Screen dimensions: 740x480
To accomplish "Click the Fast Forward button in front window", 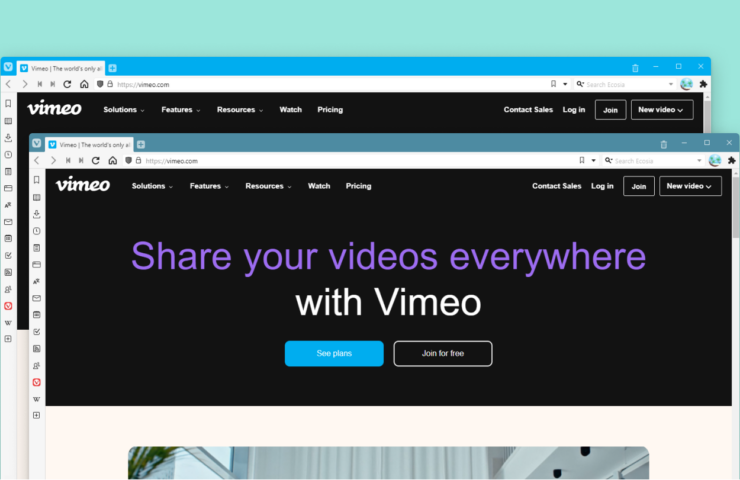I will click(81, 160).
